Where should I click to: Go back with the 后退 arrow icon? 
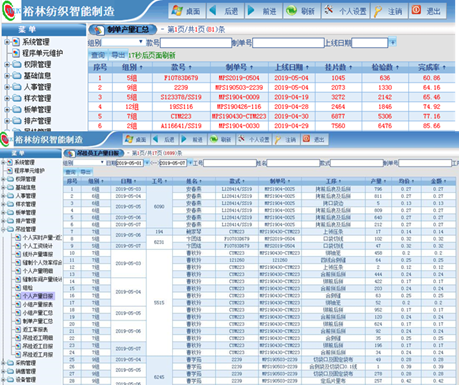[x=213, y=11]
